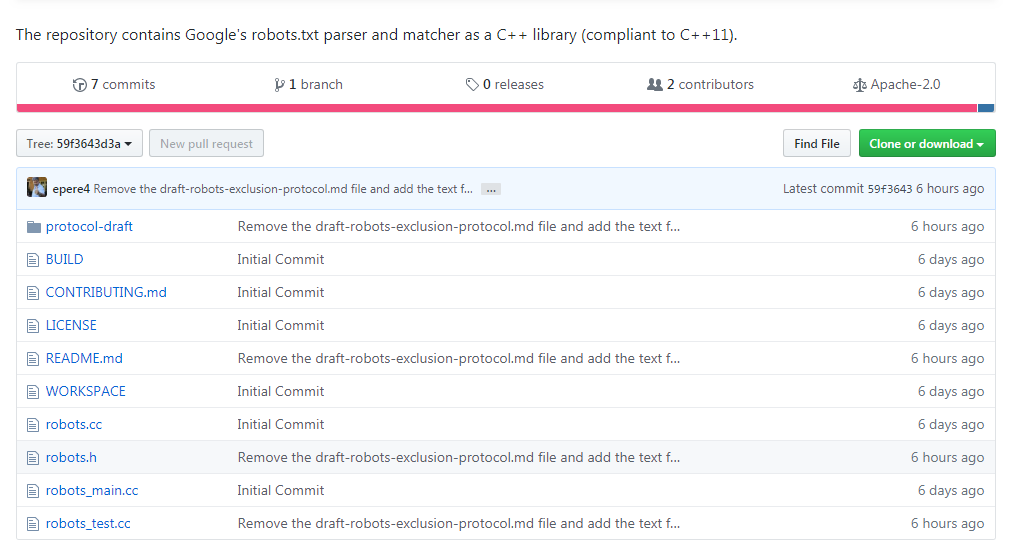Open the 0 releases tab

pos(512,85)
